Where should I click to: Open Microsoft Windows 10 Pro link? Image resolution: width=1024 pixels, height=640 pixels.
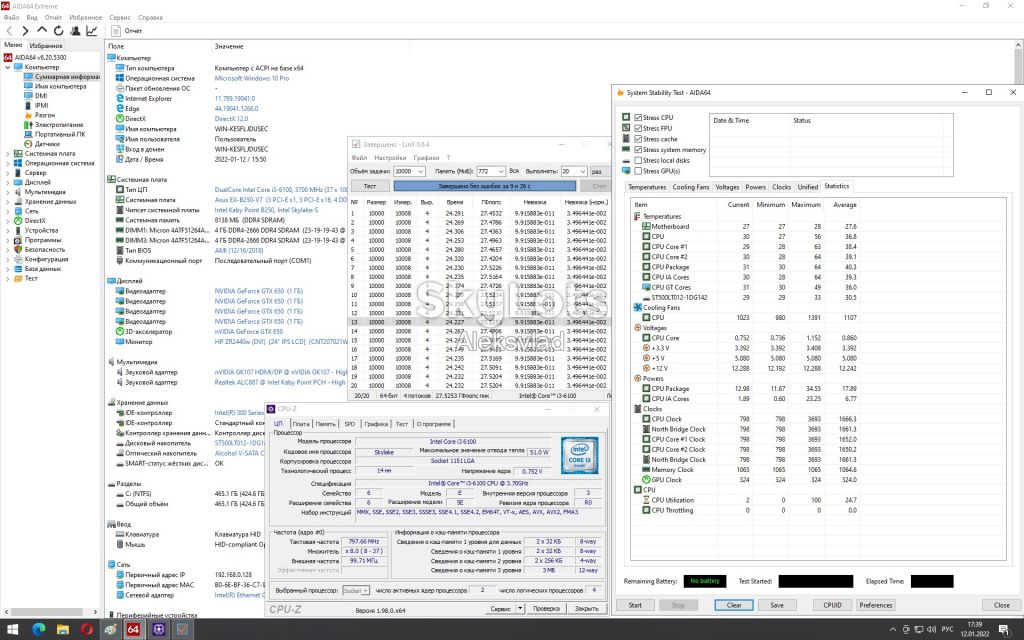251,78
